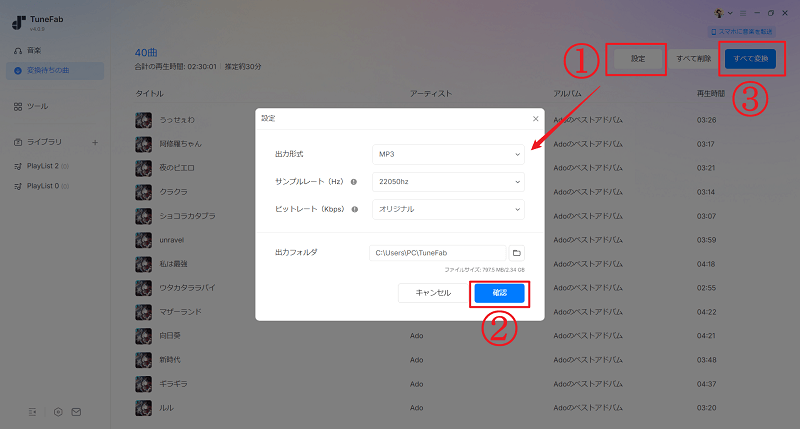Open the ライブラリ library section
Viewport: 800px width, 429px height.
point(38,142)
